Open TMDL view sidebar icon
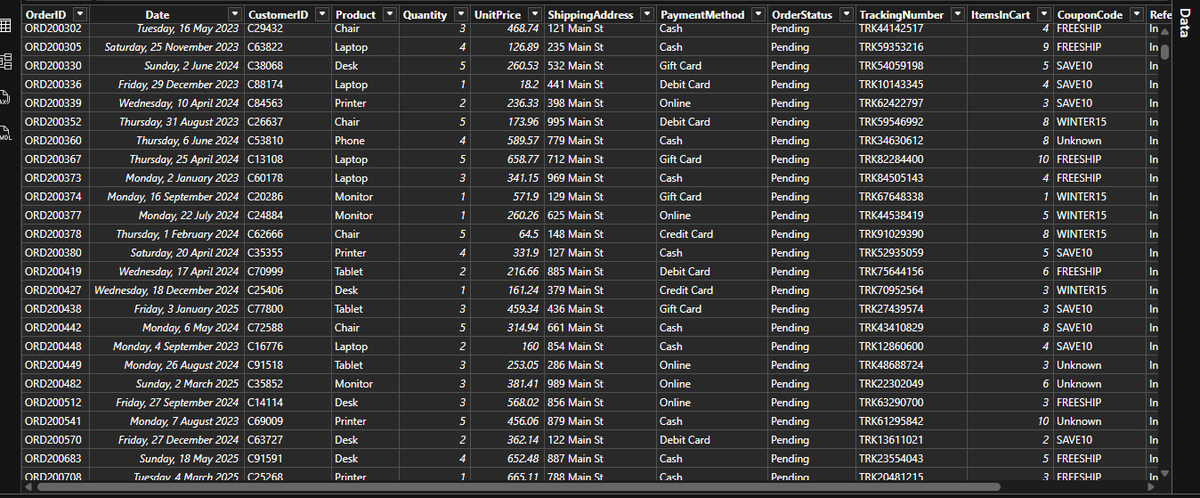Viewport: 1200px width, 498px height. [x=6, y=134]
